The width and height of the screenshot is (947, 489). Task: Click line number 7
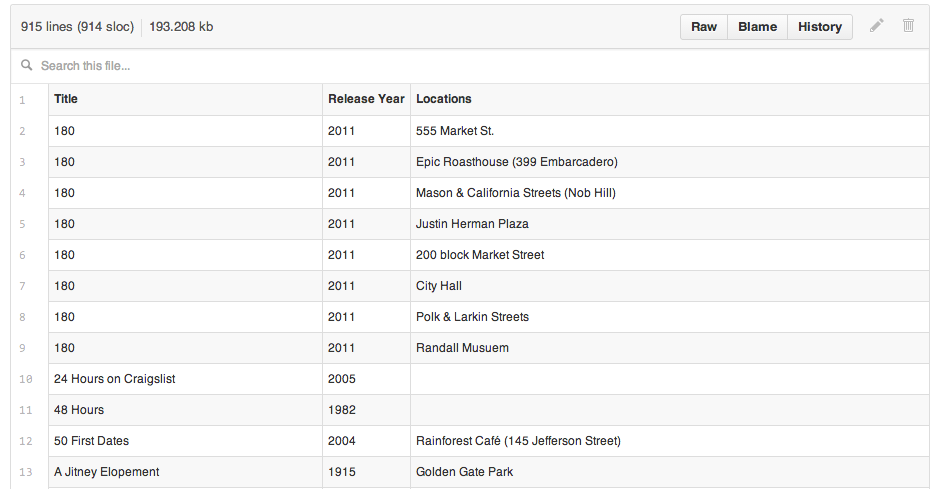point(23,286)
